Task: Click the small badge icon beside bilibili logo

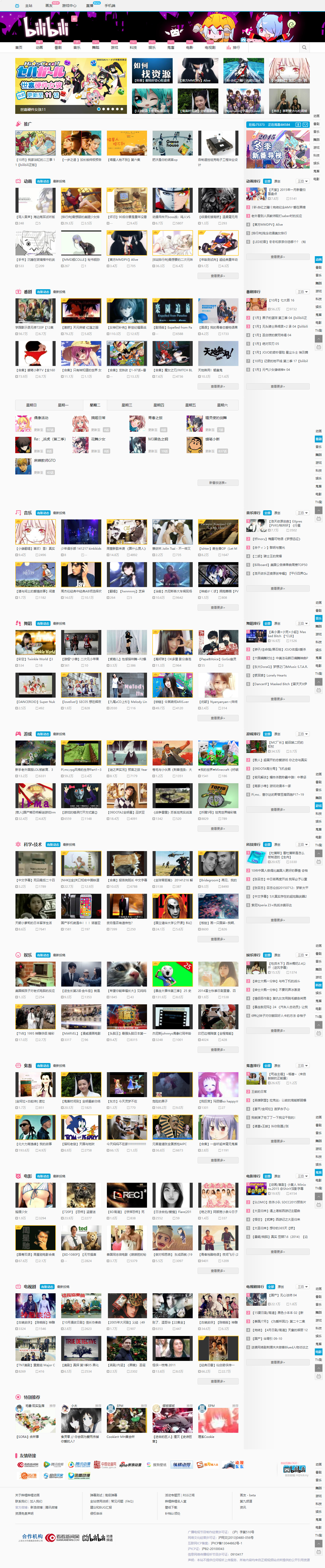Action: coord(74,19)
